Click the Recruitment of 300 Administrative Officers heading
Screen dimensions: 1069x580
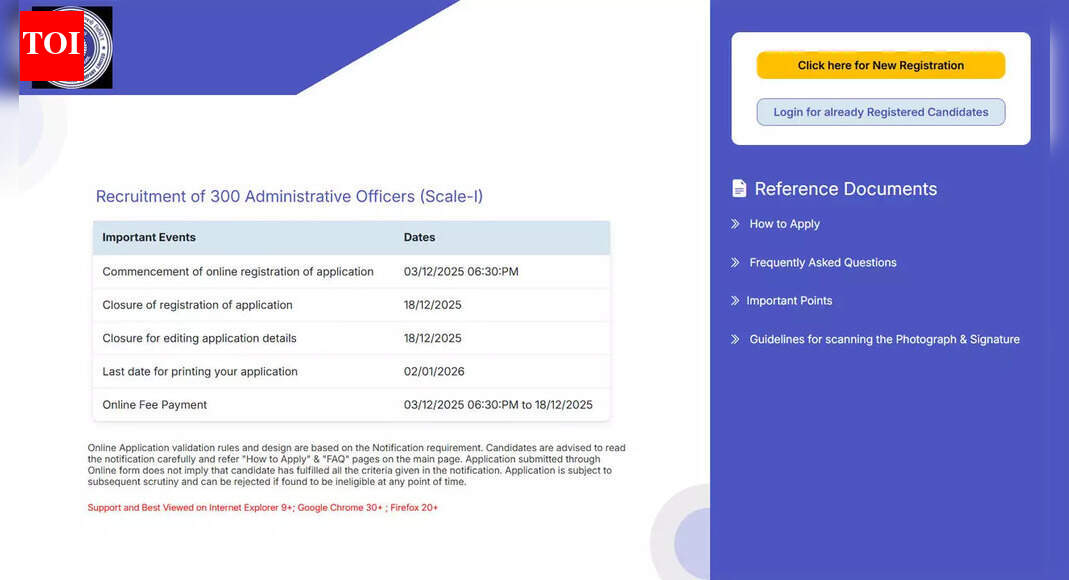[x=288, y=196]
